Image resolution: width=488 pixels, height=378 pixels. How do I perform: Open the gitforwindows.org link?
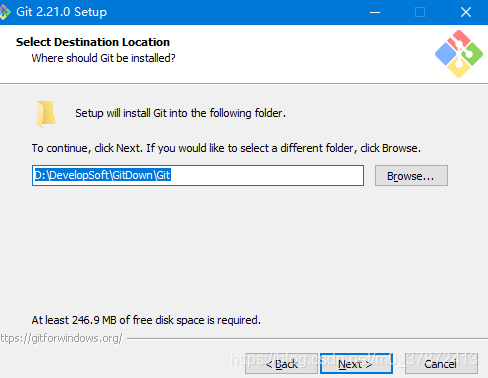click(61, 338)
